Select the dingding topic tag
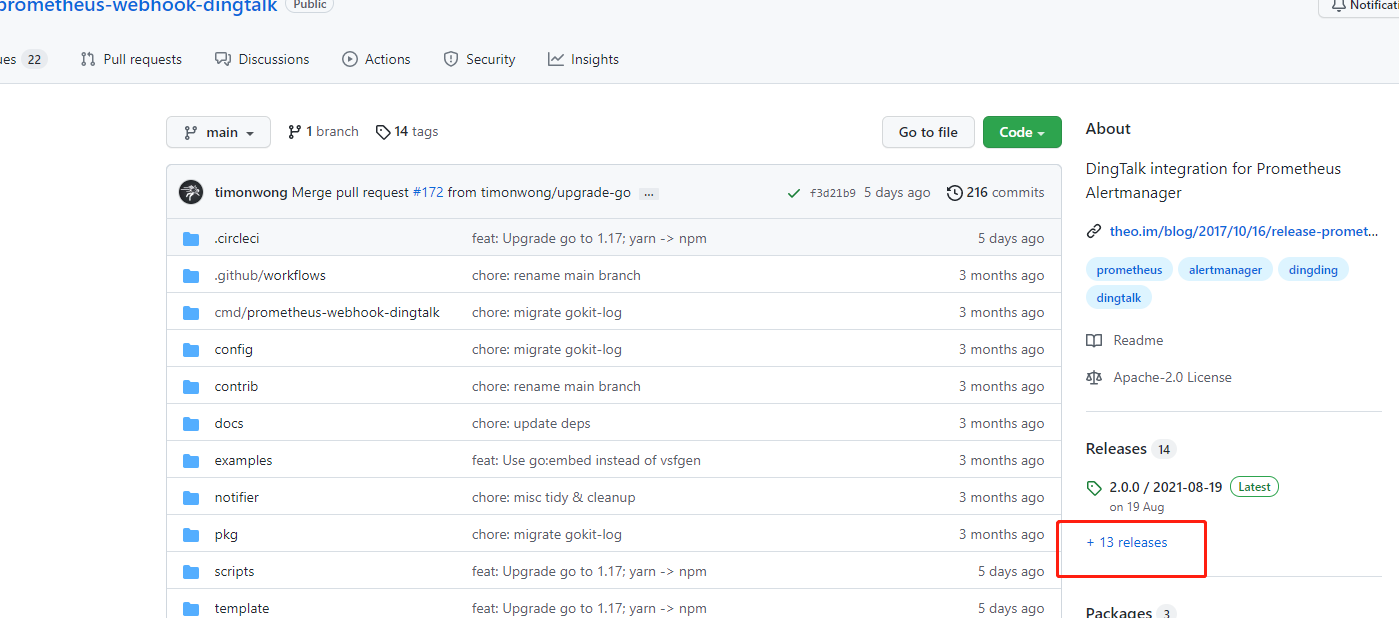 click(1313, 270)
